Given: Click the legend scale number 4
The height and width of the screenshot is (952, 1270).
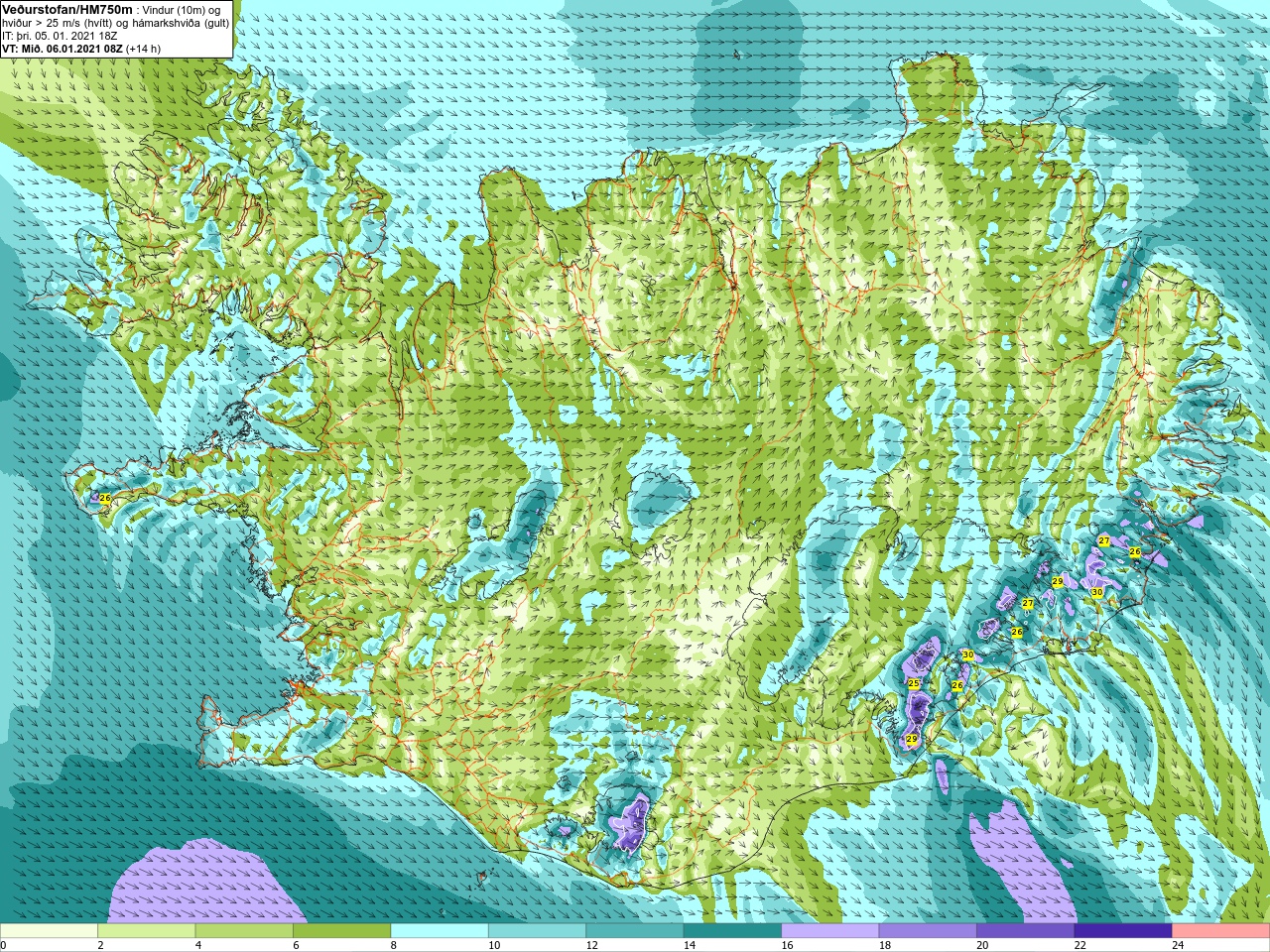Looking at the screenshot, I should (198, 945).
